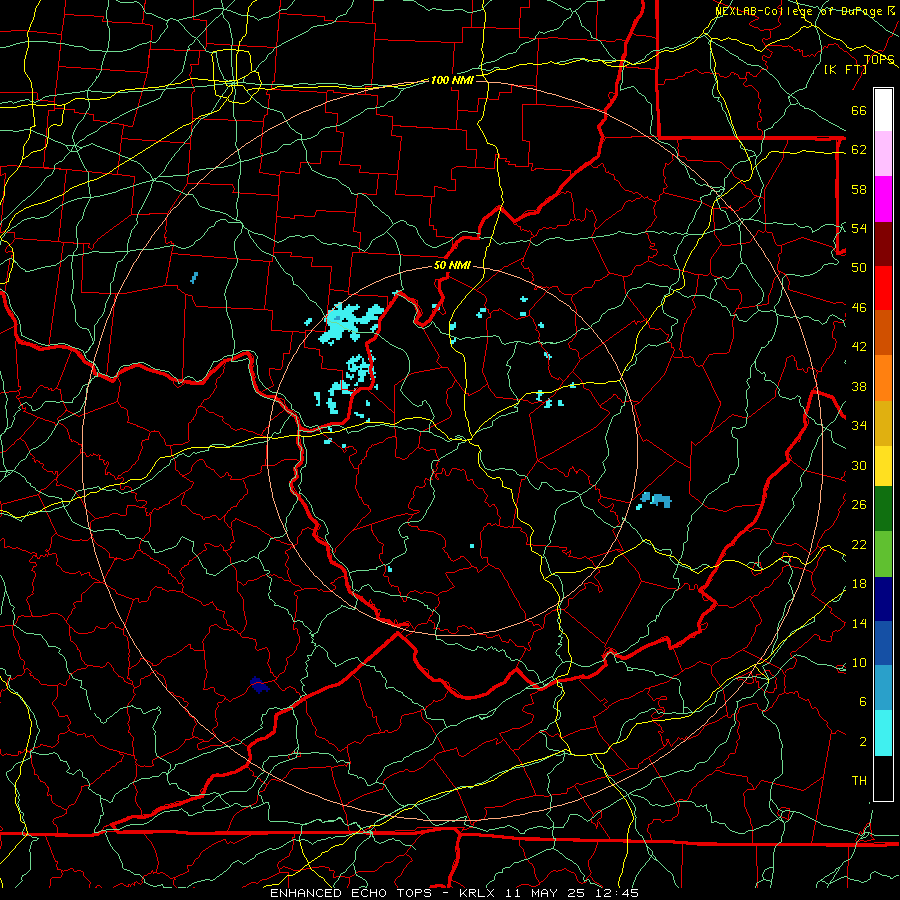Click the 'ENHANCED ECHO TOPS - KRLX' caption
The image size is (900, 900).
(382, 893)
